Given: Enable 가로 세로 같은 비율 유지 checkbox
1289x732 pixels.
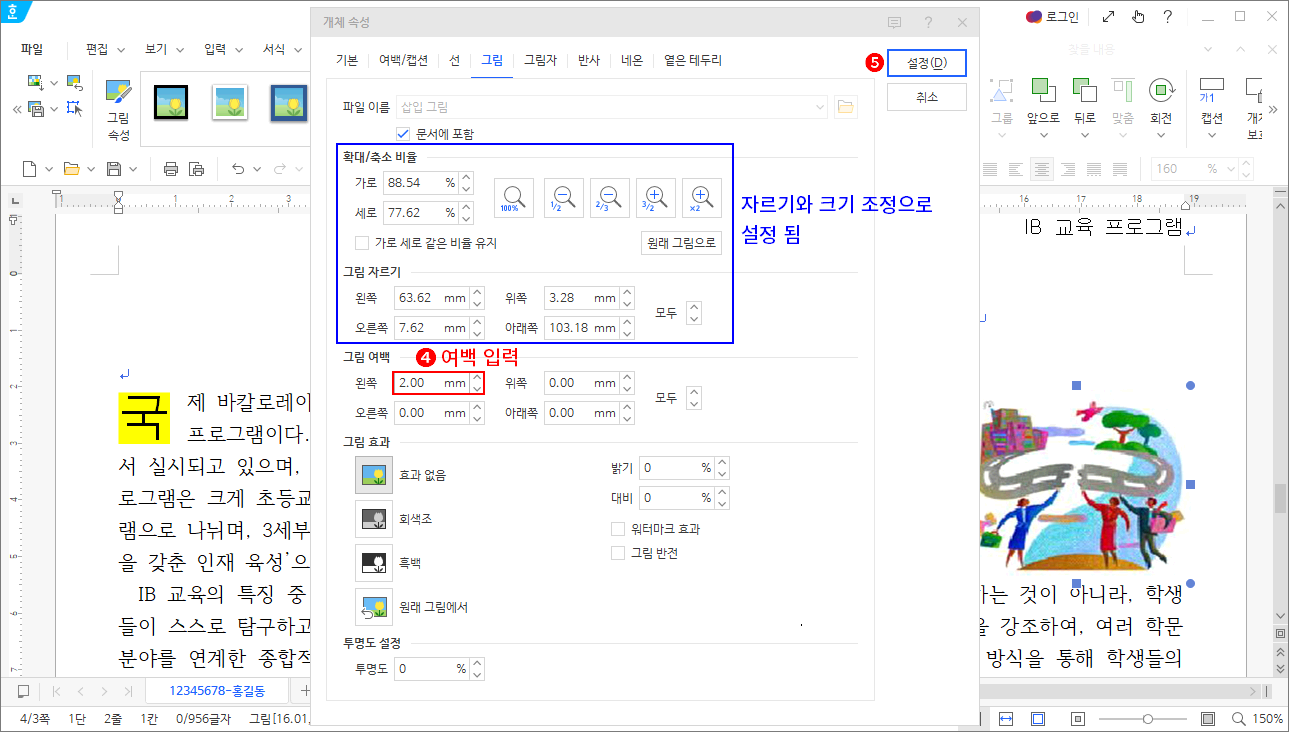Looking at the screenshot, I should pos(361,242).
